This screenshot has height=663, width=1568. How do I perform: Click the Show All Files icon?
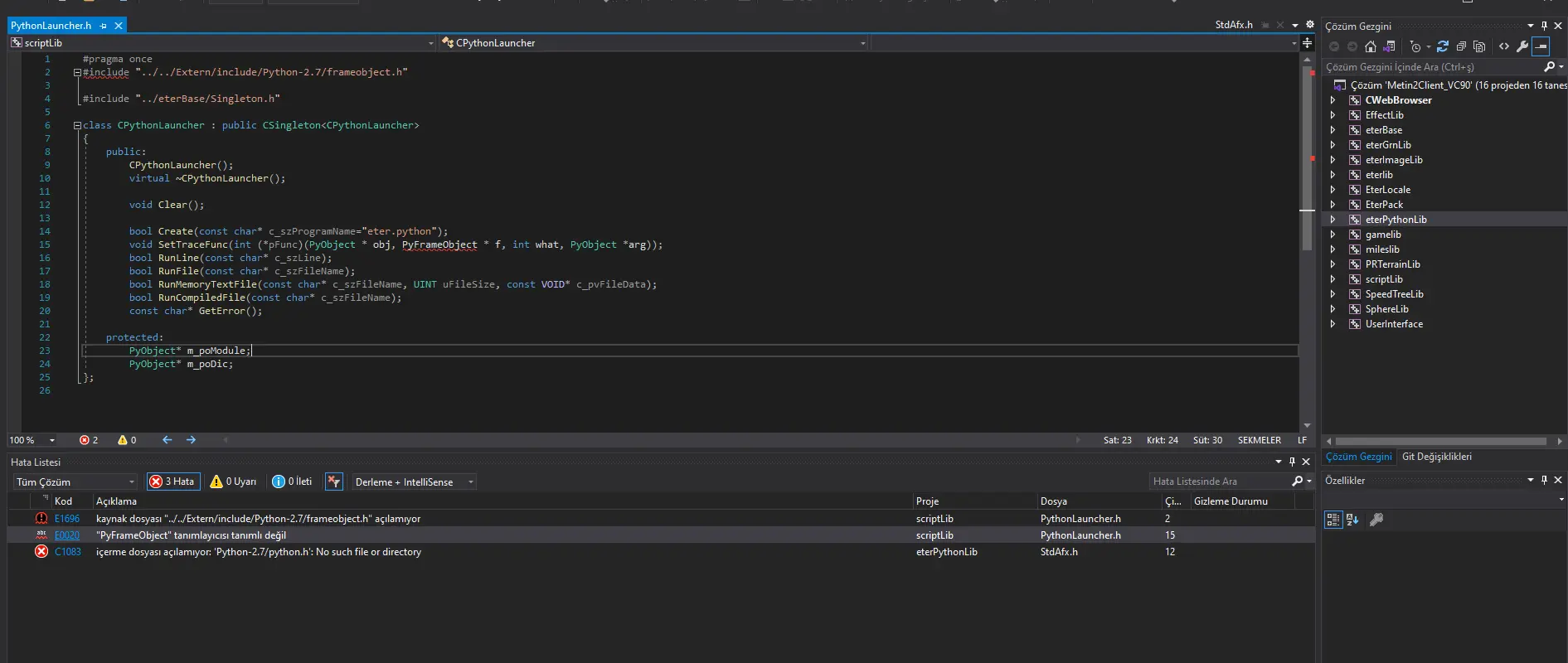[1479, 46]
